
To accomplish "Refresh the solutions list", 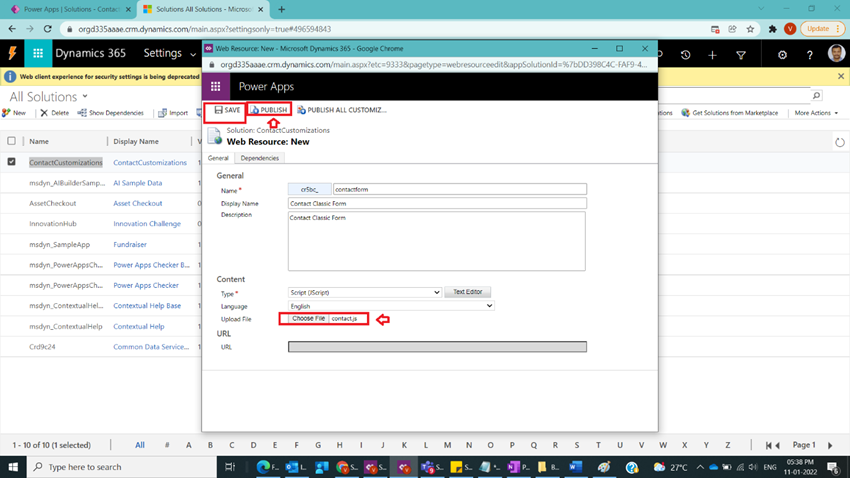I will pos(840,143).
